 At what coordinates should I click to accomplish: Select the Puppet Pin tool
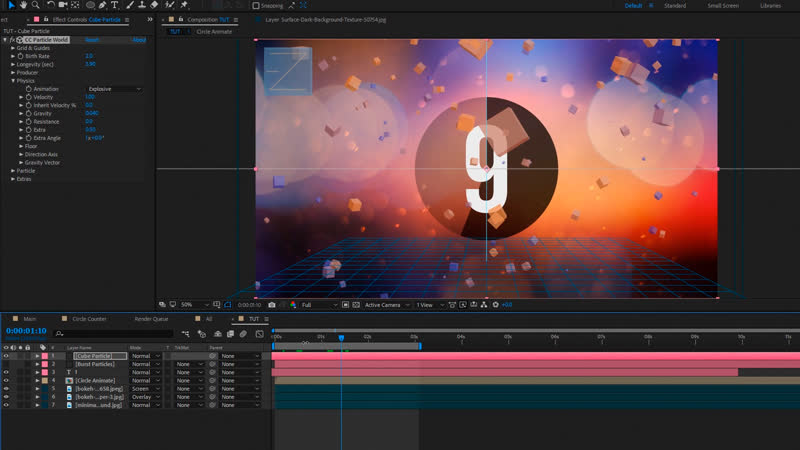pyautogui.click(x=185, y=5)
